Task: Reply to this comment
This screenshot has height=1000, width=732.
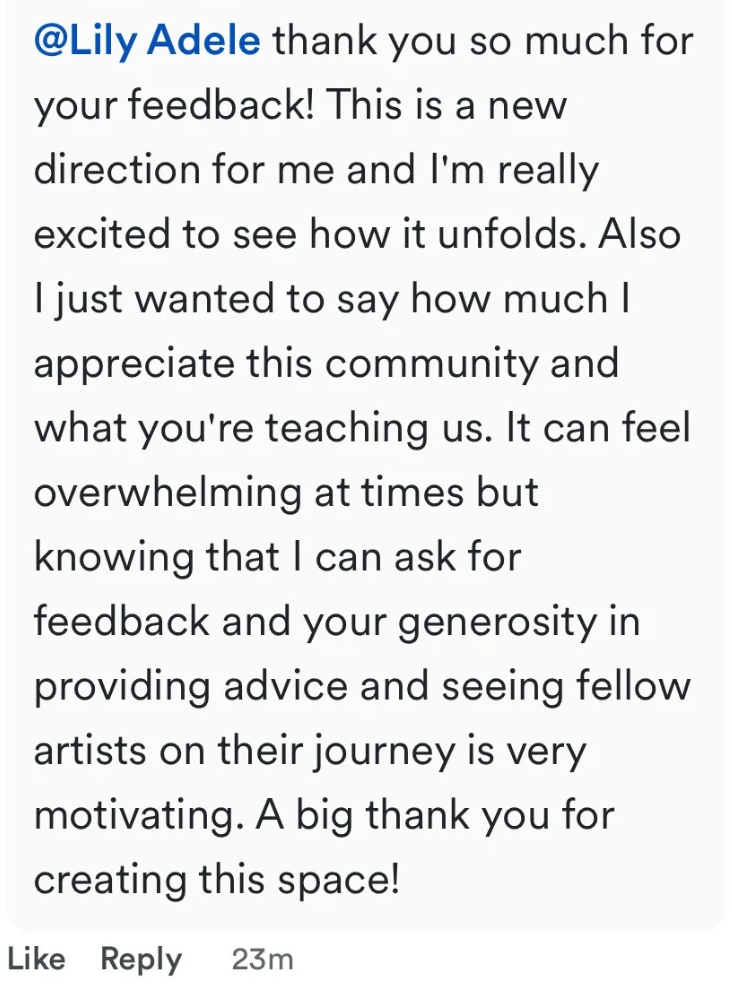Action: (x=141, y=960)
